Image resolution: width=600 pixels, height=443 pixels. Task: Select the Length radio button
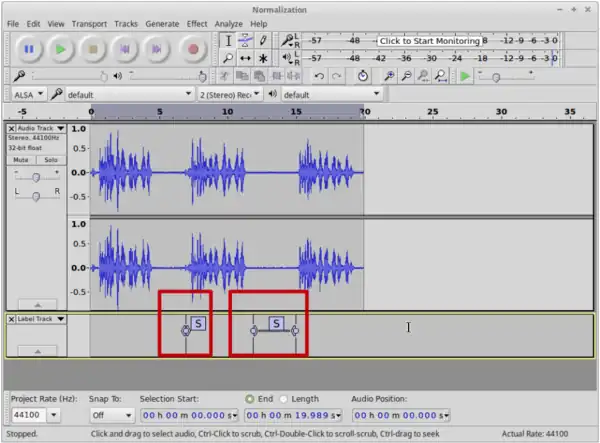(x=283, y=398)
